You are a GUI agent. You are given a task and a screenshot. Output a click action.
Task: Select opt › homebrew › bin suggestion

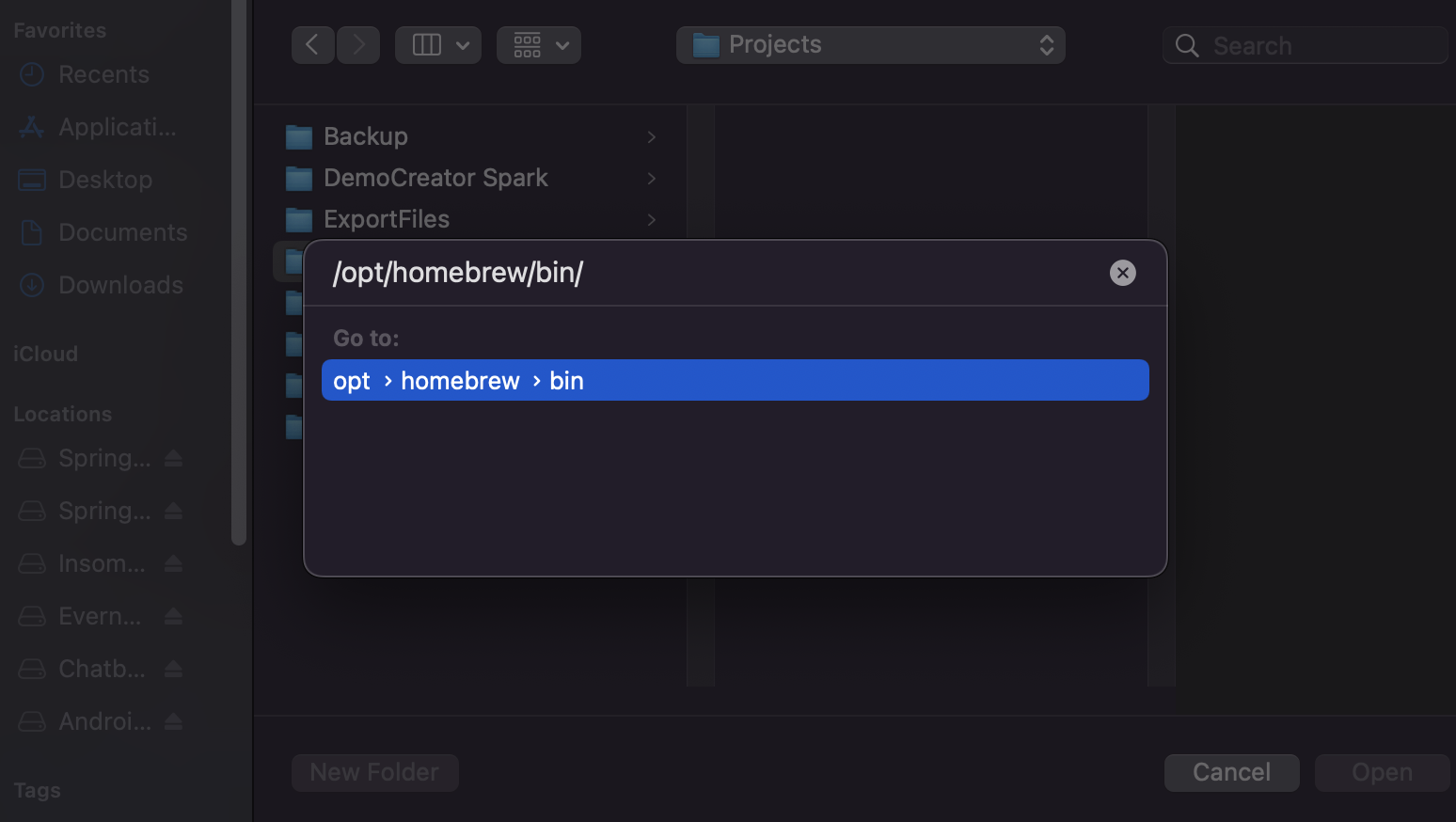[x=734, y=380]
